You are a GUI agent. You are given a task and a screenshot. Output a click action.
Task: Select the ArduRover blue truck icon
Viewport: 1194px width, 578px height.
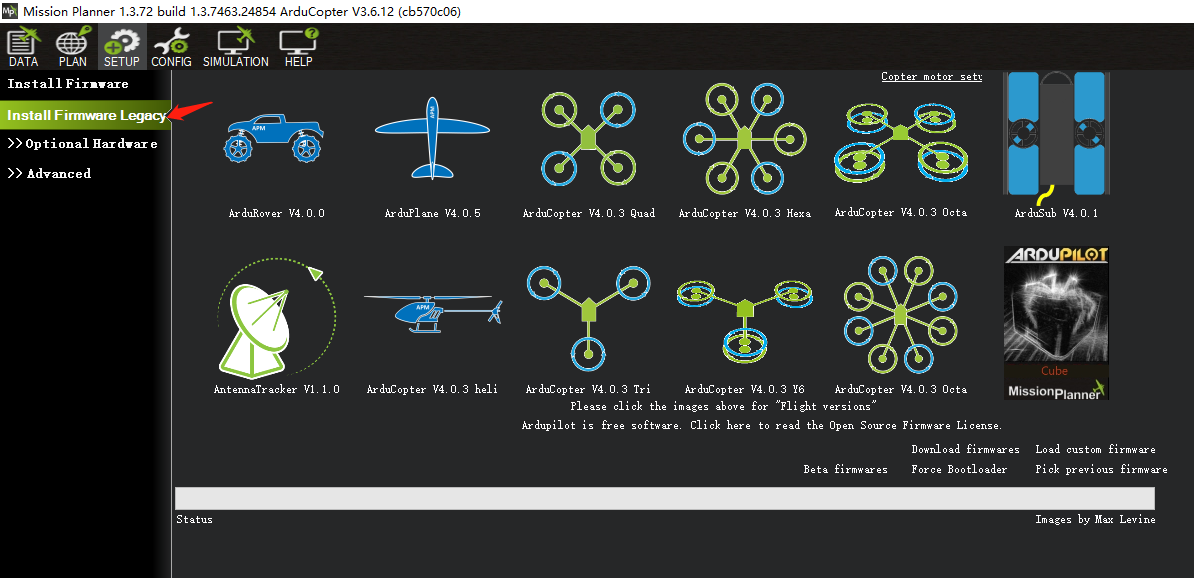pos(274,137)
